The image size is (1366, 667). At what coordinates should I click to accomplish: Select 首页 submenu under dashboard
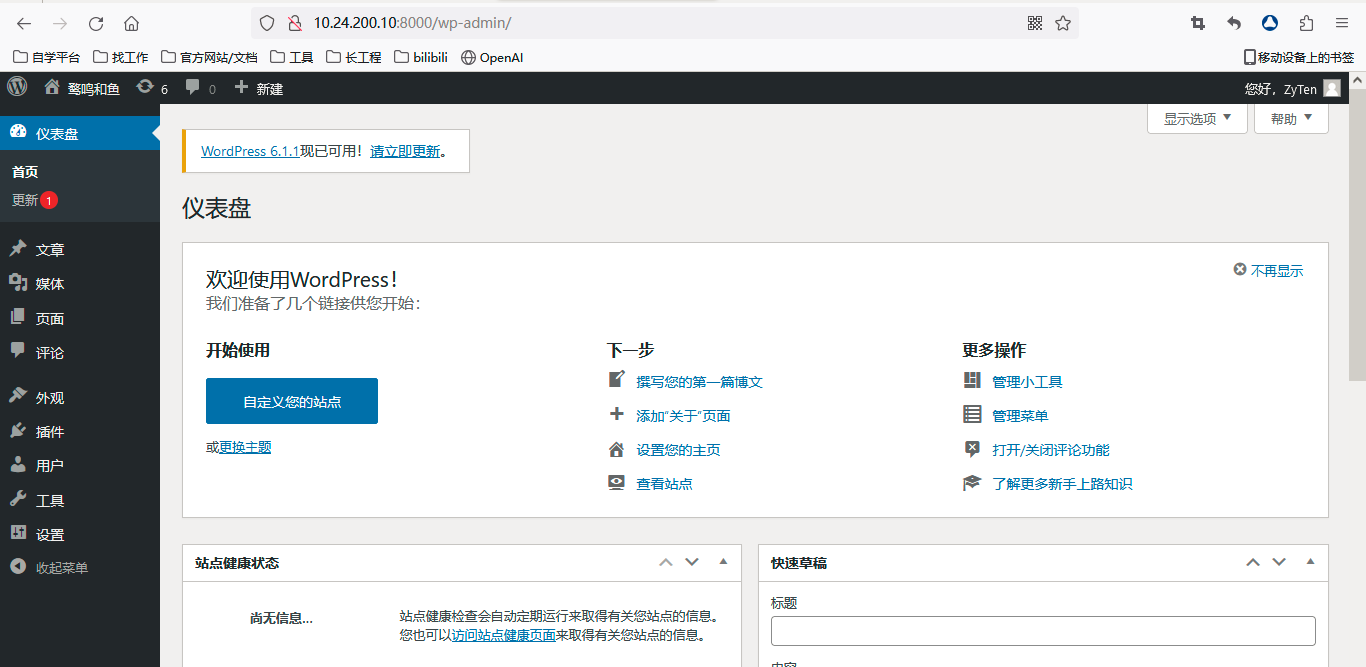click(x=25, y=172)
